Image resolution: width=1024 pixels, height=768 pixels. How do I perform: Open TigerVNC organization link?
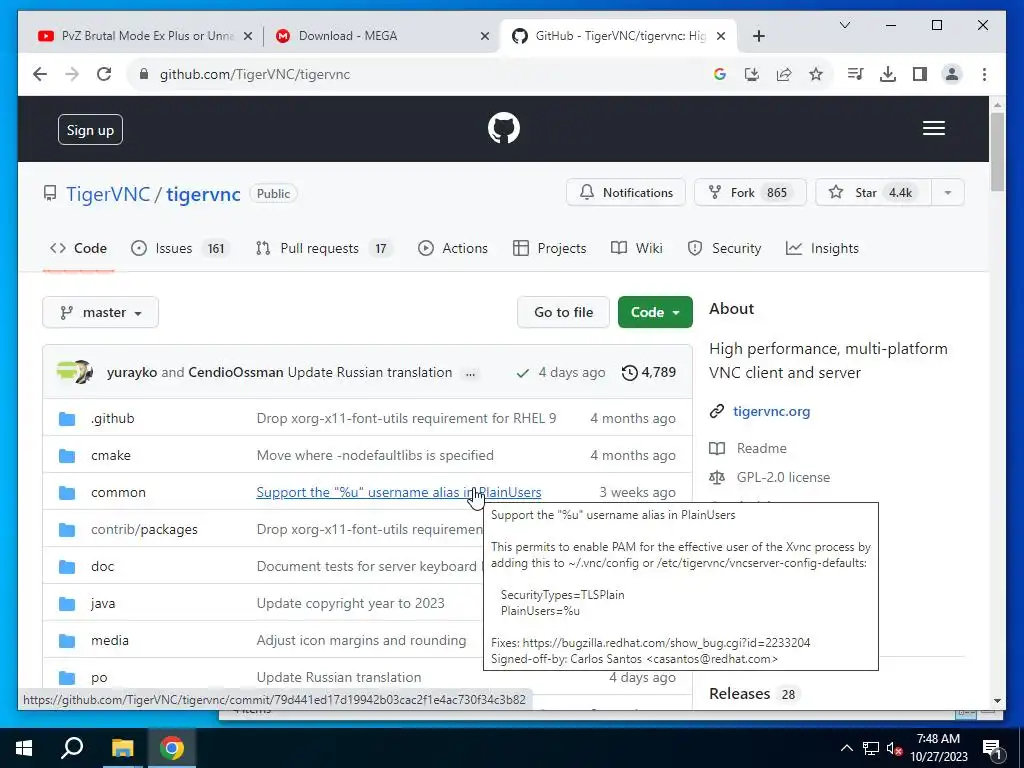click(108, 194)
